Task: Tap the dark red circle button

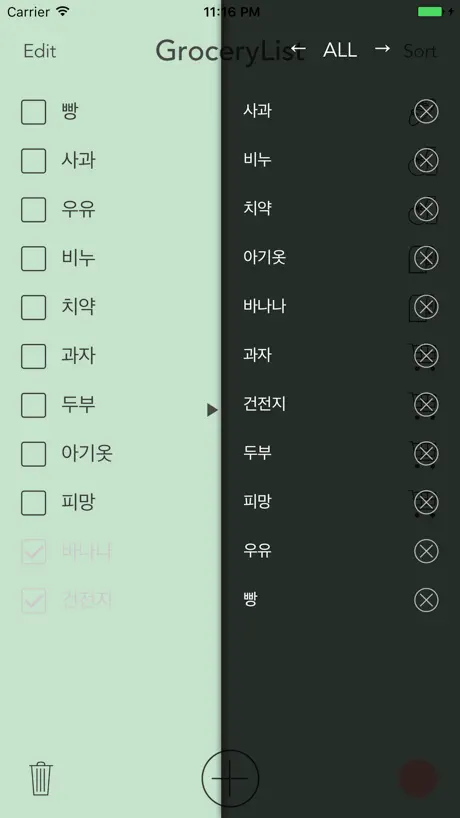Action: [x=418, y=778]
